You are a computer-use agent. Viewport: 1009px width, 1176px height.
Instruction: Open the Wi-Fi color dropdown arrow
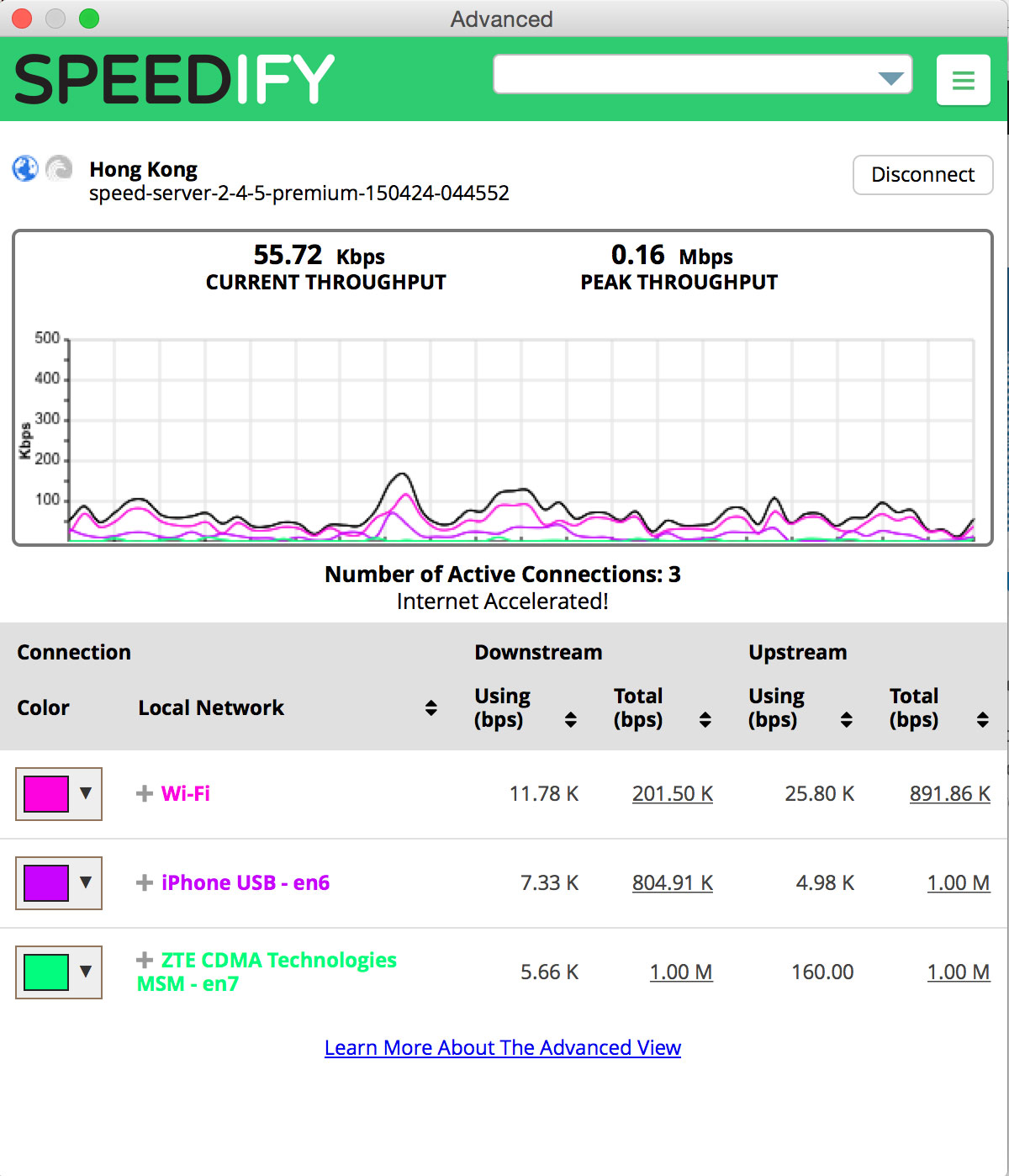click(86, 793)
